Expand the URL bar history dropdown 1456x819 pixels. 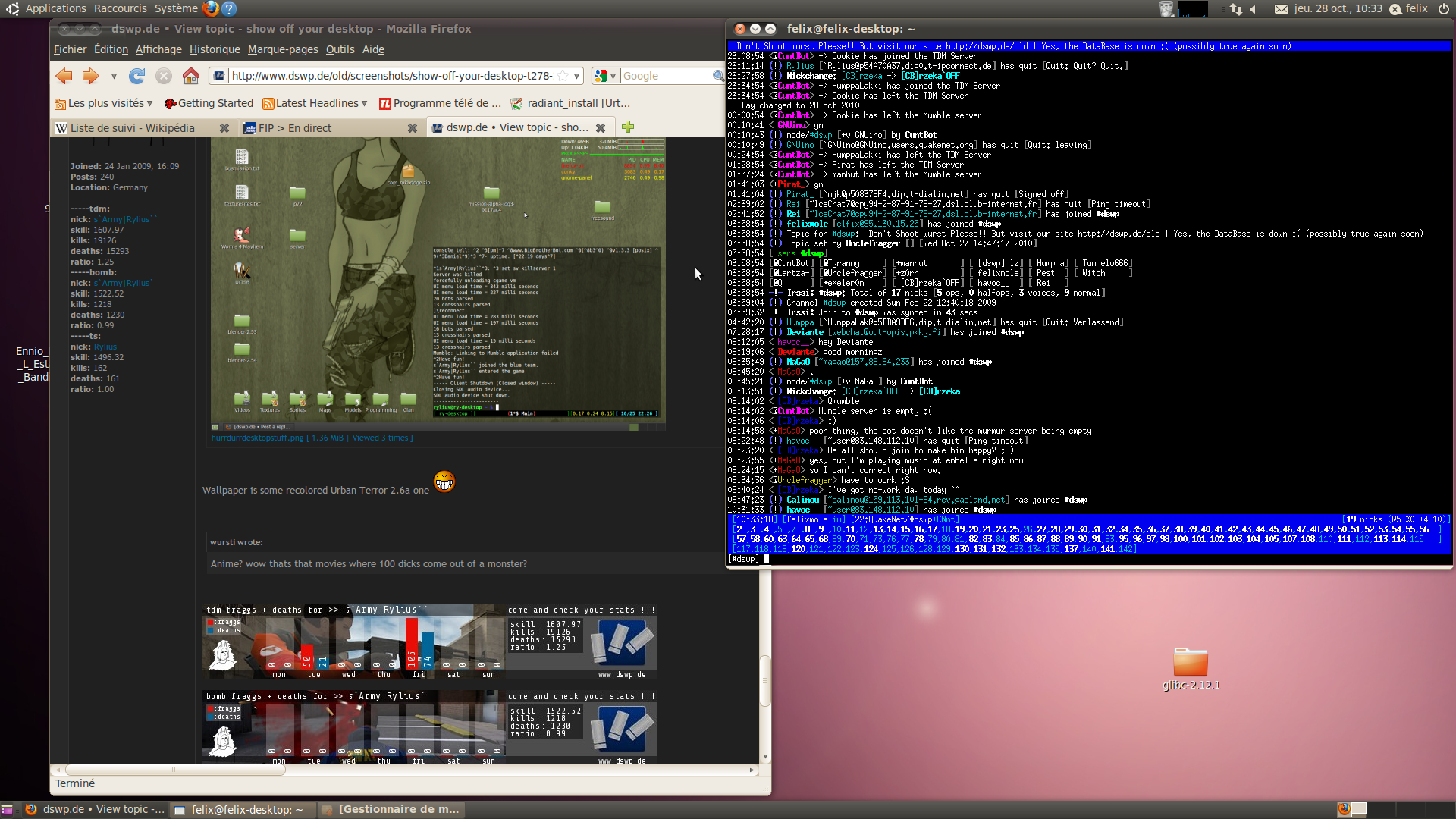click(577, 76)
